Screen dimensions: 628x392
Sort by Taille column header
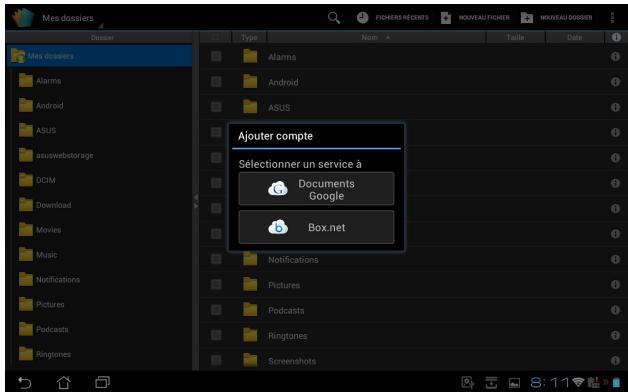(515, 37)
